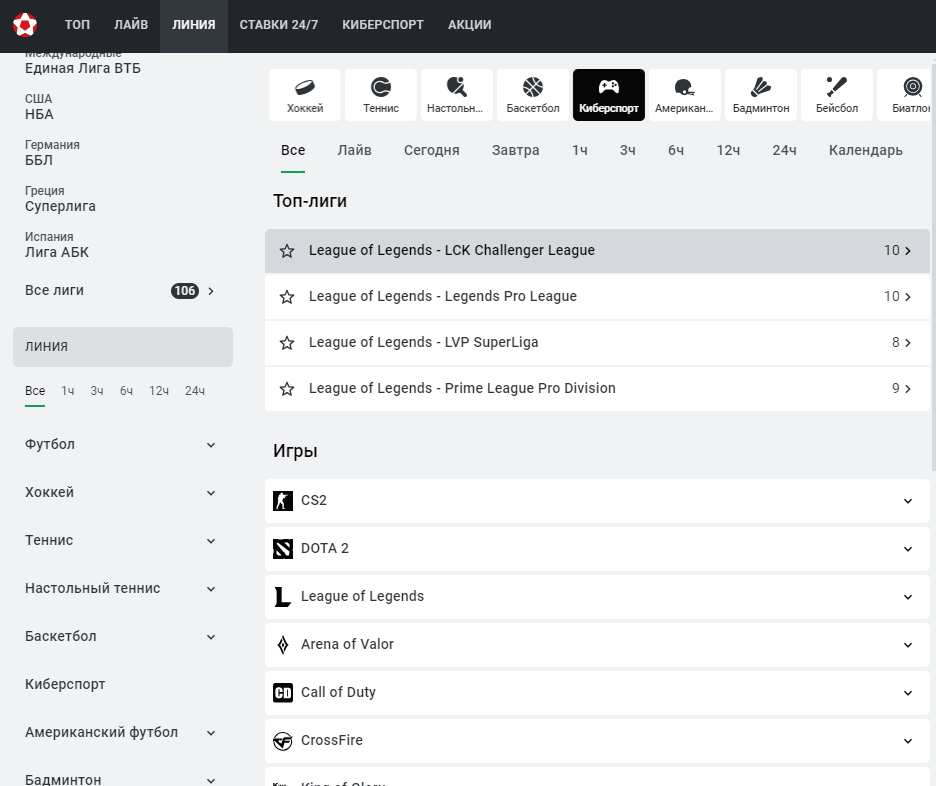Select the main 12ч time filter
Screen dimensions: 936x786
click(x=728, y=150)
